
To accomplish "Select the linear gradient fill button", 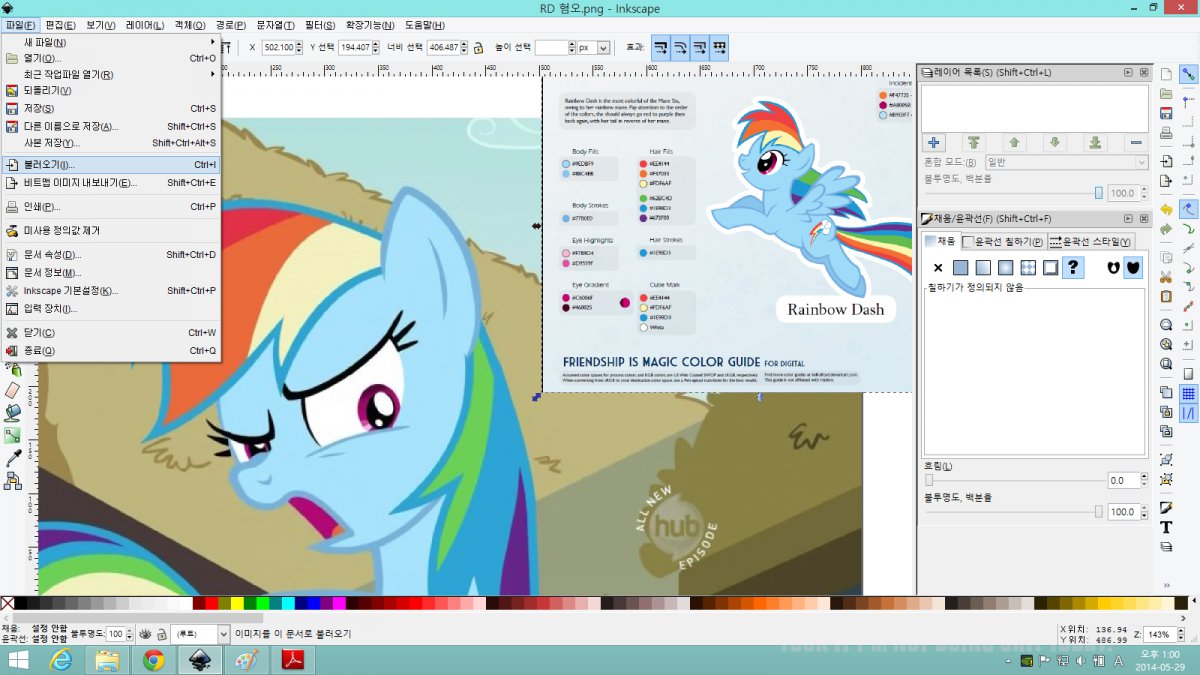I will pos(983,267).
